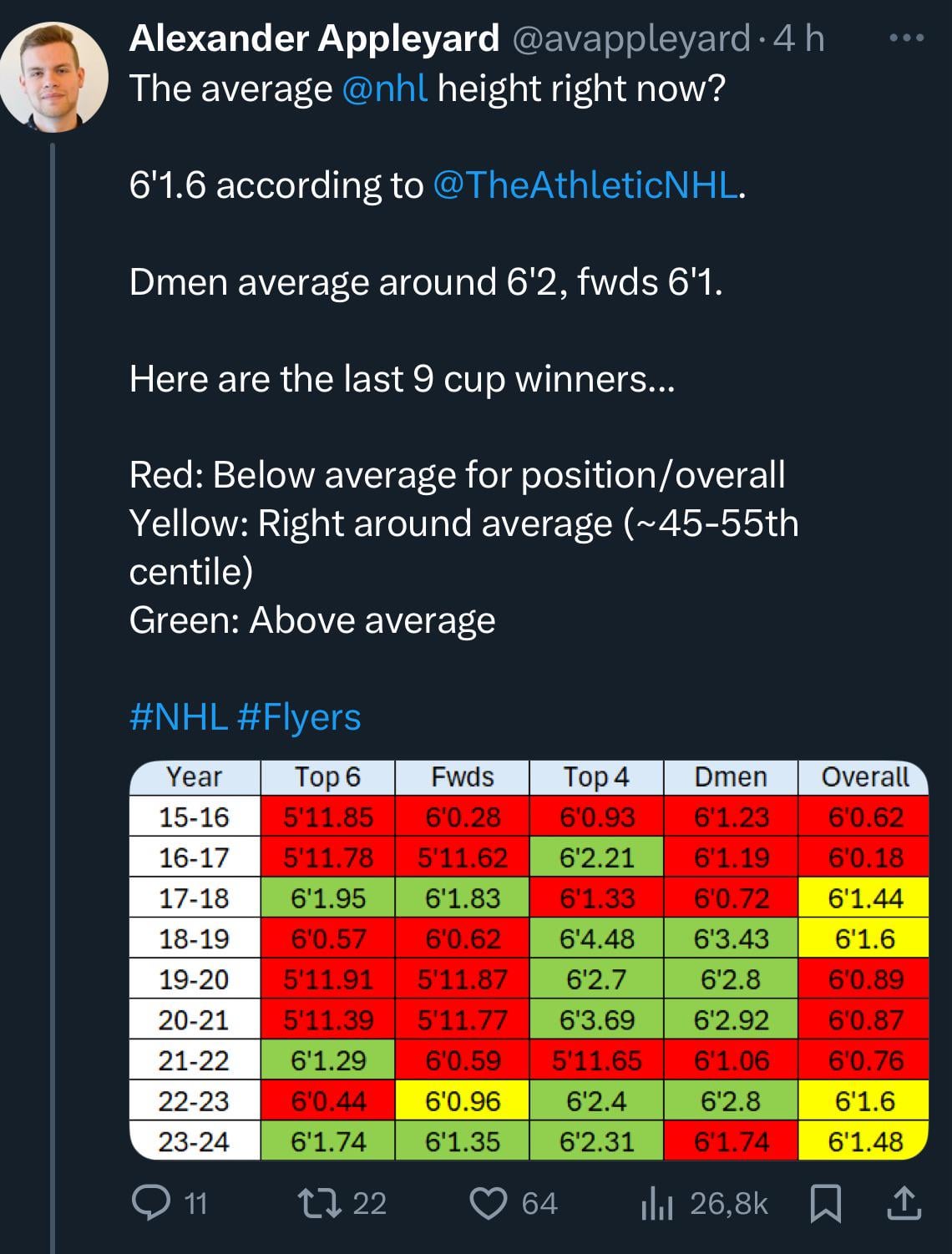Tap the Alexander Appleyard display name
Screen dimensions: 952x1254
(x=314, y=38)
